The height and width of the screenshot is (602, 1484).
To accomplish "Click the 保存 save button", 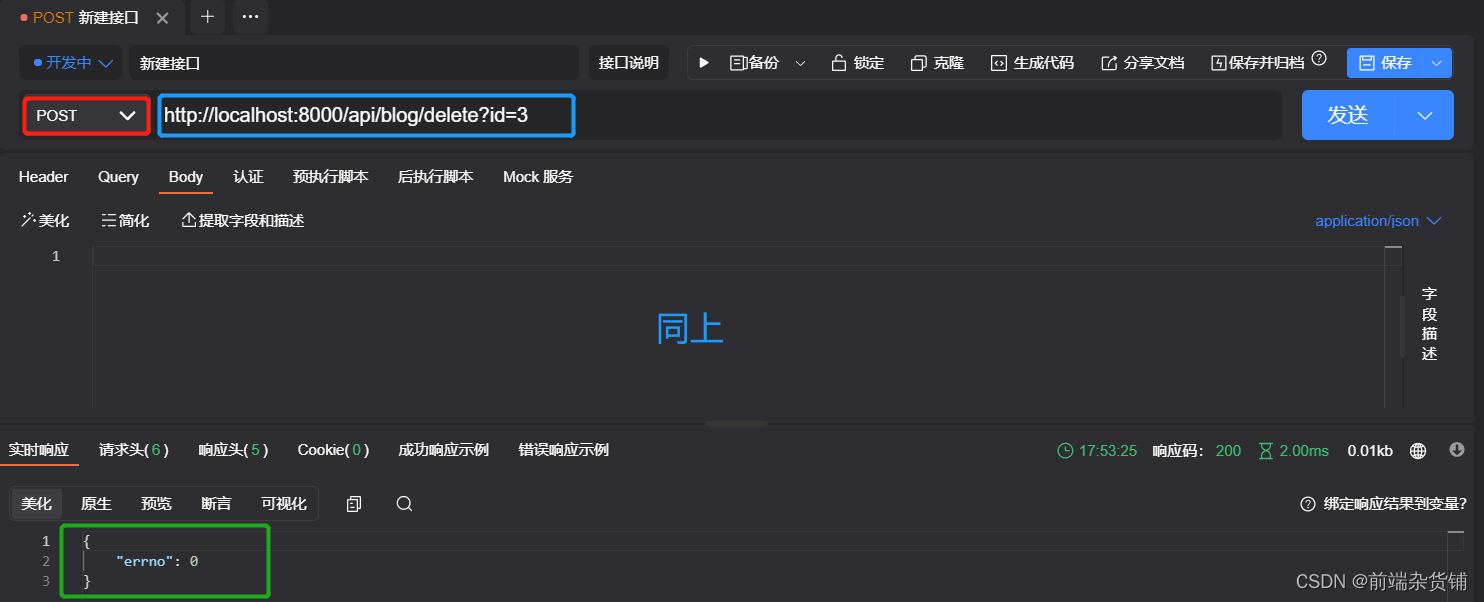I will (x=1390, y=61).
